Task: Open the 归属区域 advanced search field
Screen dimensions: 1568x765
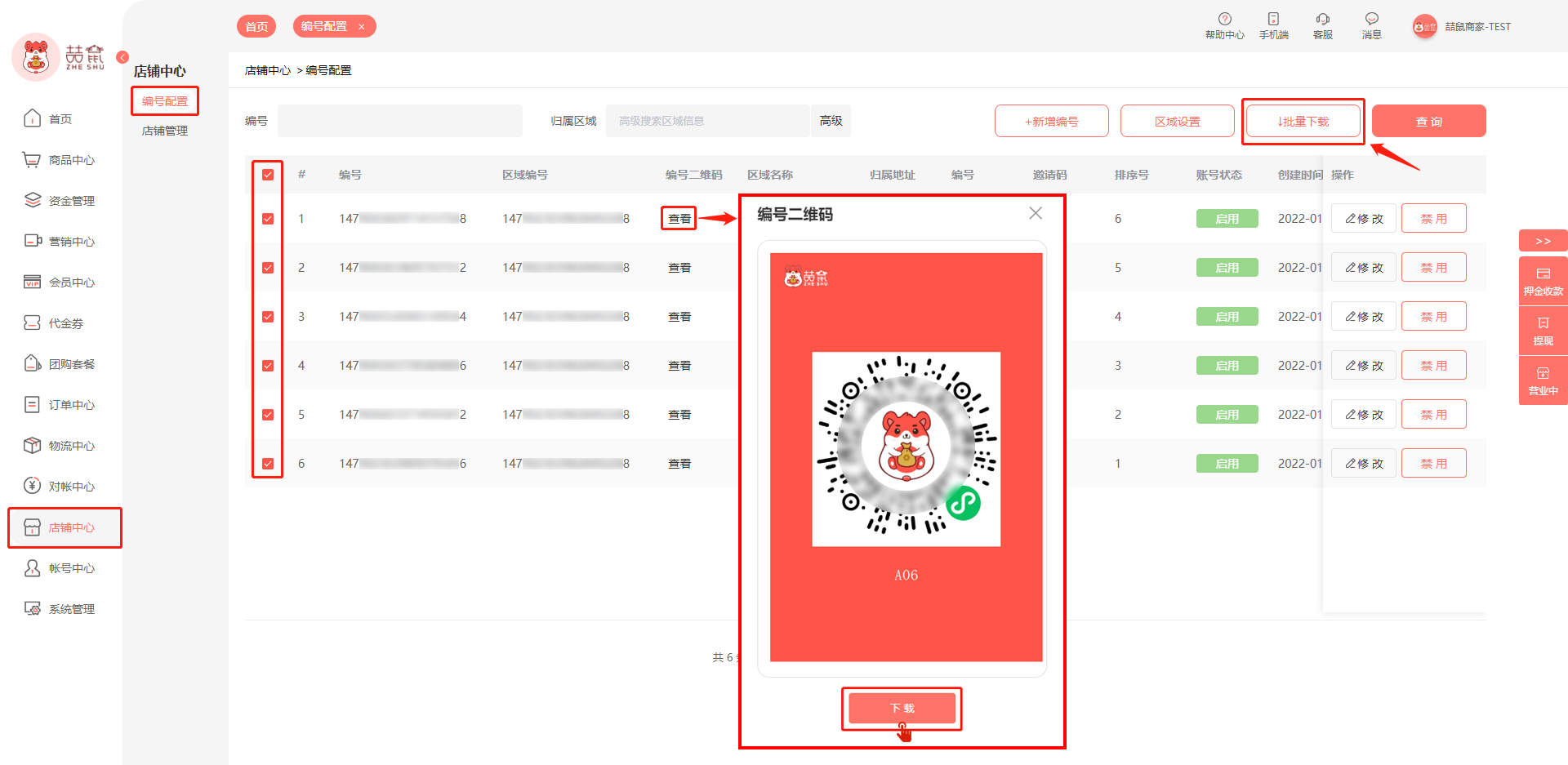Action: click(x=708, y=121)
